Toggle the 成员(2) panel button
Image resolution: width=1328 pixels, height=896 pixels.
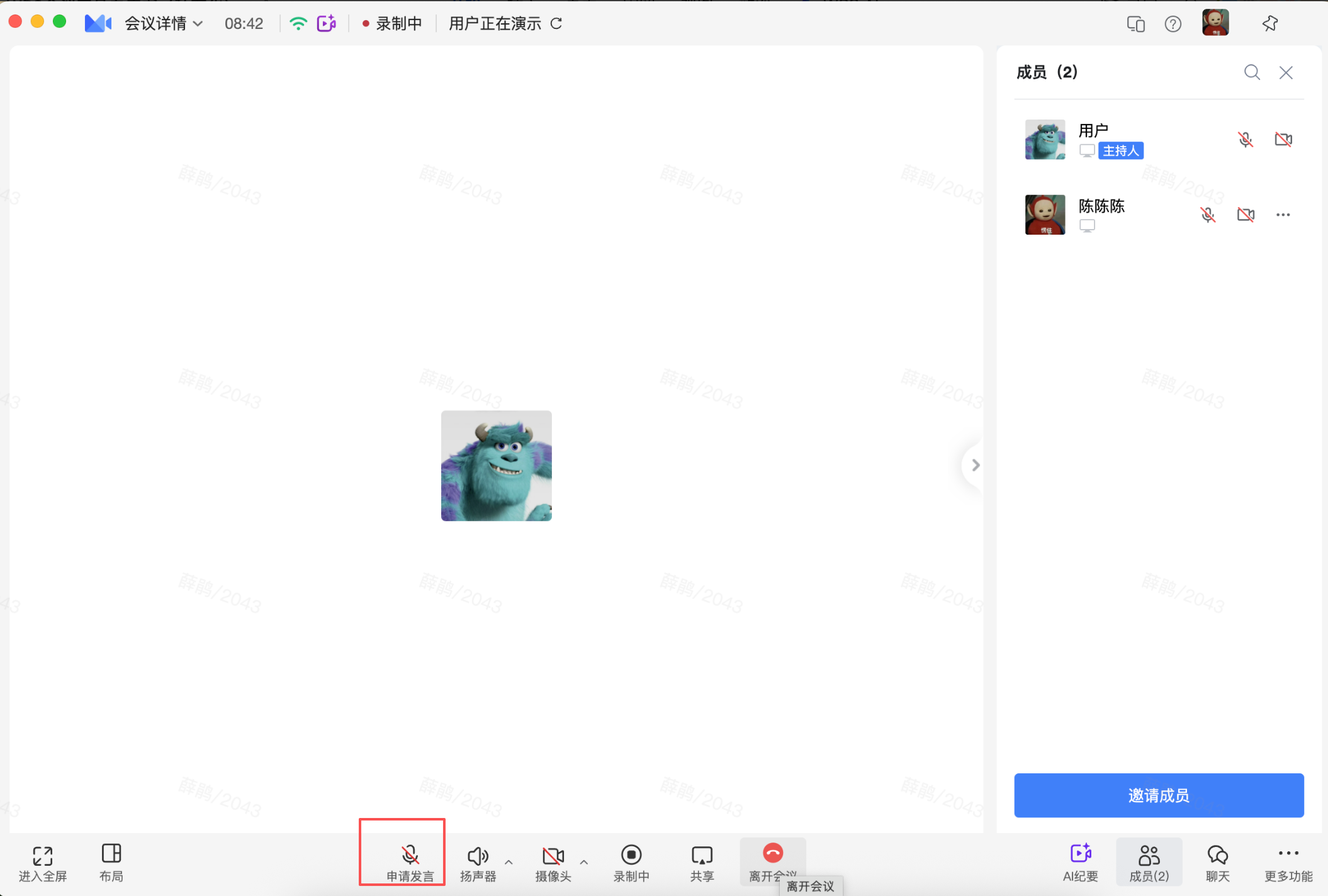pos(1149,861)
